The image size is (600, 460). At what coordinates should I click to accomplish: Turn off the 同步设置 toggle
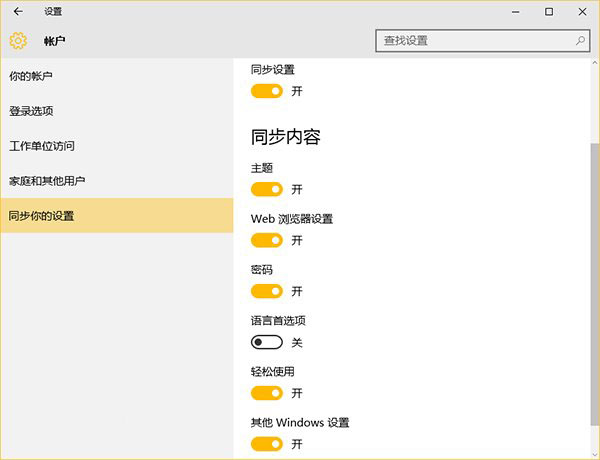[x=267, y=91]
